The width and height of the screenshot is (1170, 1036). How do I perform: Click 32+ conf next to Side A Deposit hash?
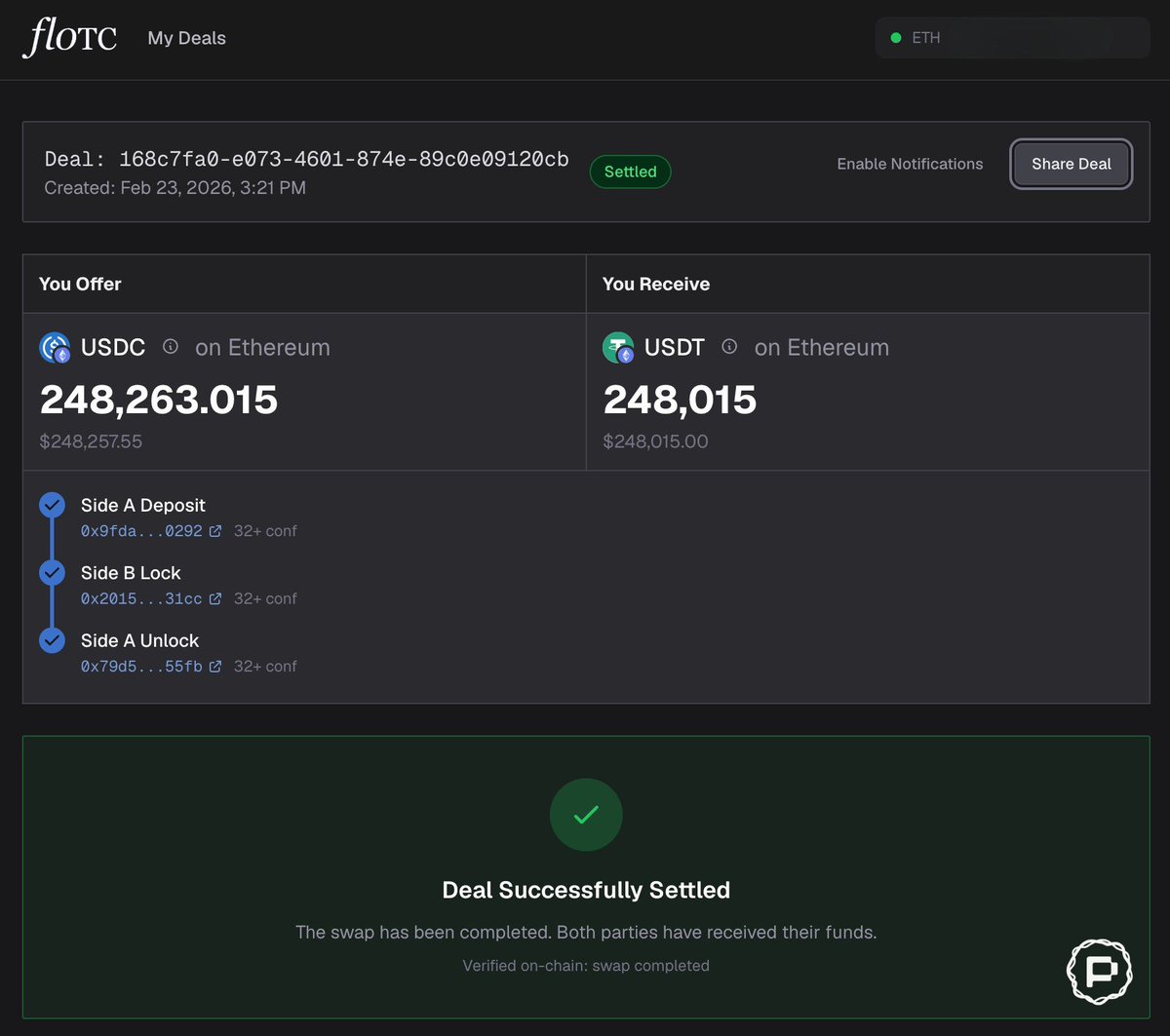pyautogui.click(x=265, y=531)
